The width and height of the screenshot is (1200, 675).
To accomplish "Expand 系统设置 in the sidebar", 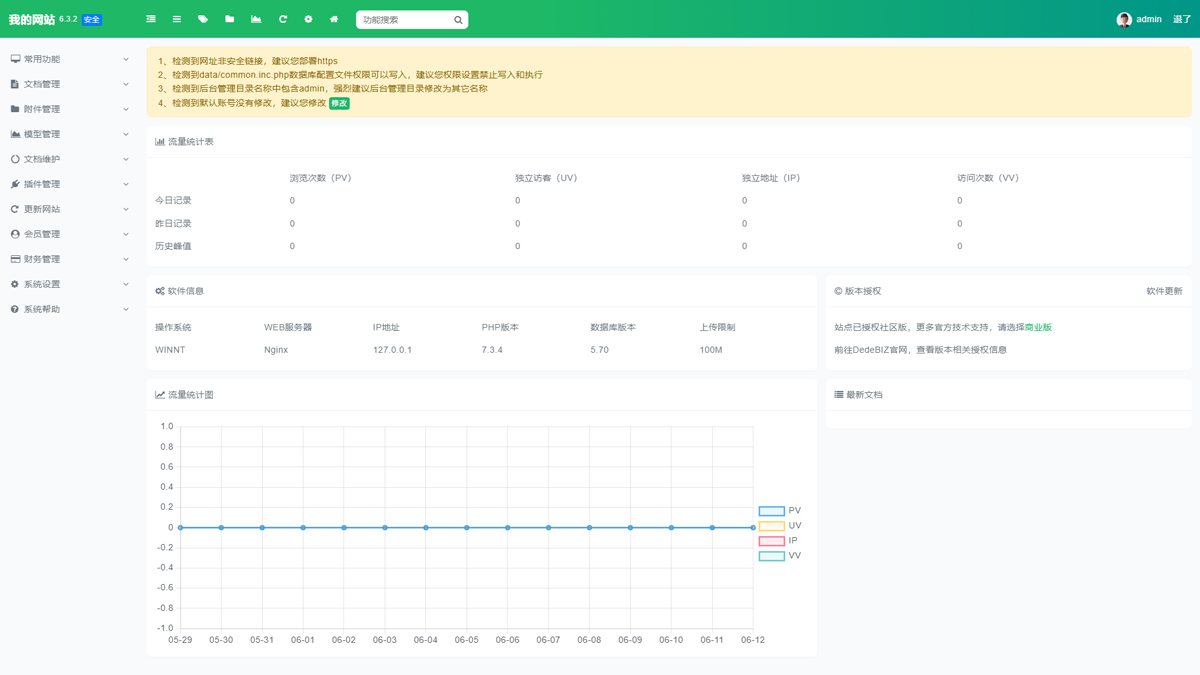I will tap(70, 284).
